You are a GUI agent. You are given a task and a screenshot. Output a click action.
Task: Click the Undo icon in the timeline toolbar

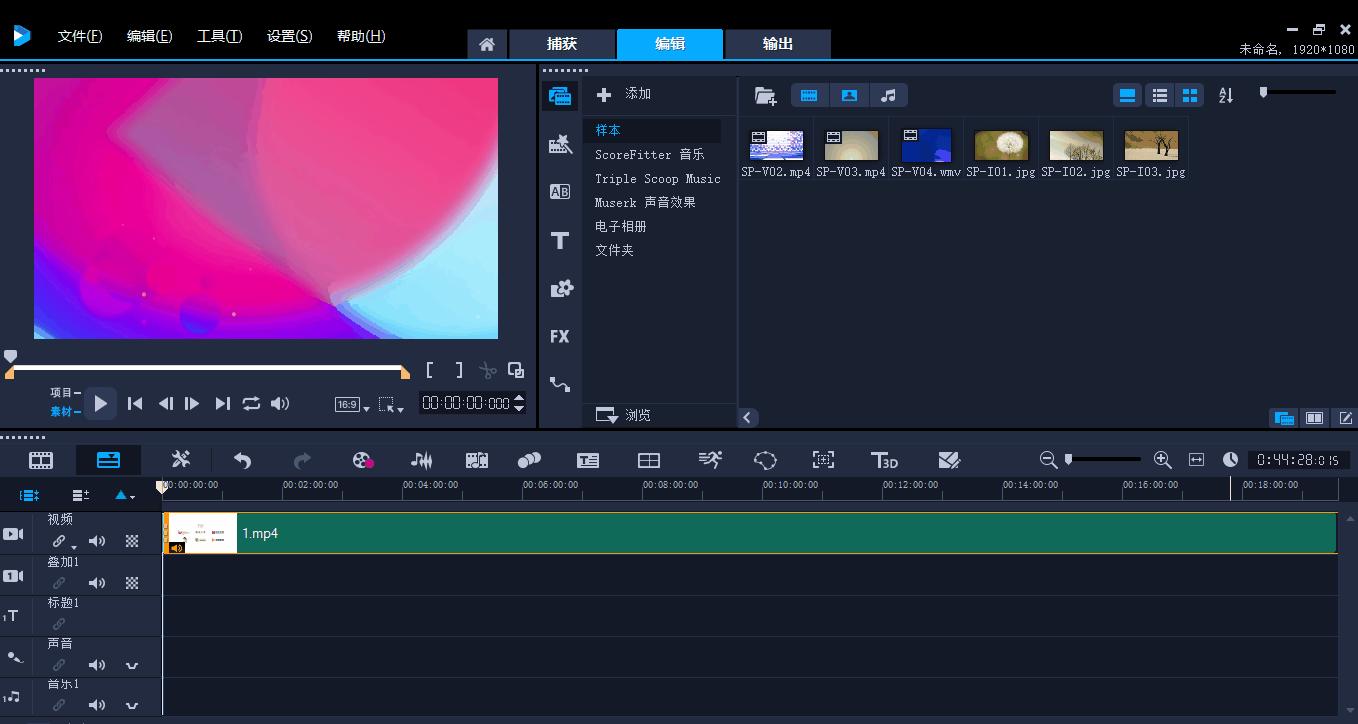tap(241, 460)
